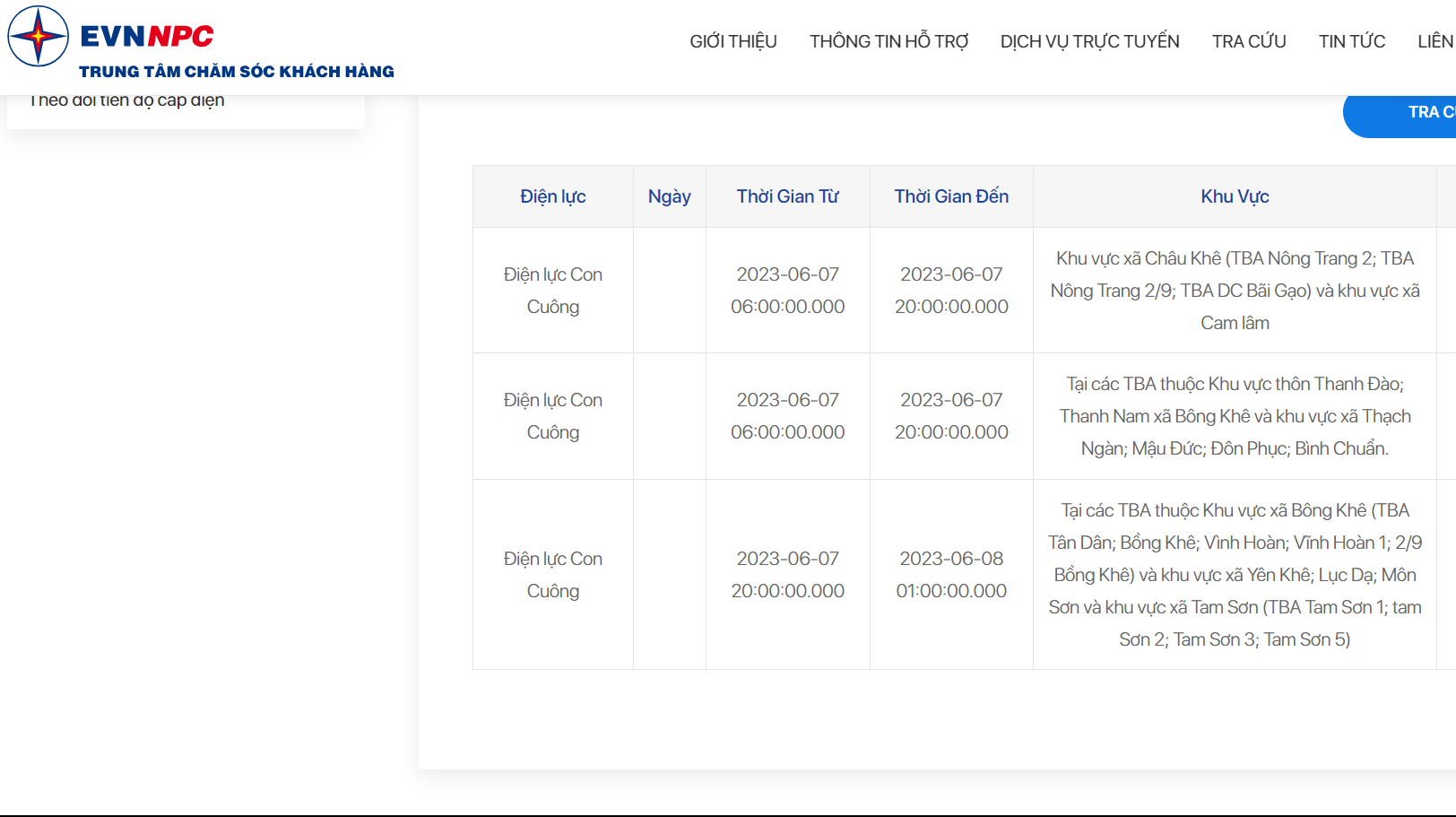Click the Điện lực column header

tap(552, 196)
